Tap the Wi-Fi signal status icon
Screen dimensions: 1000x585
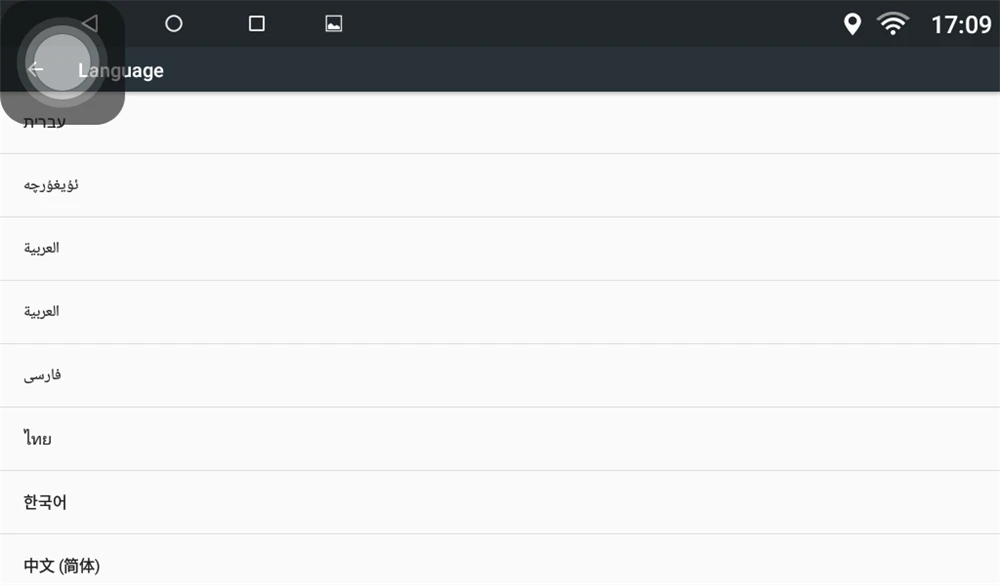pos(892,24)
